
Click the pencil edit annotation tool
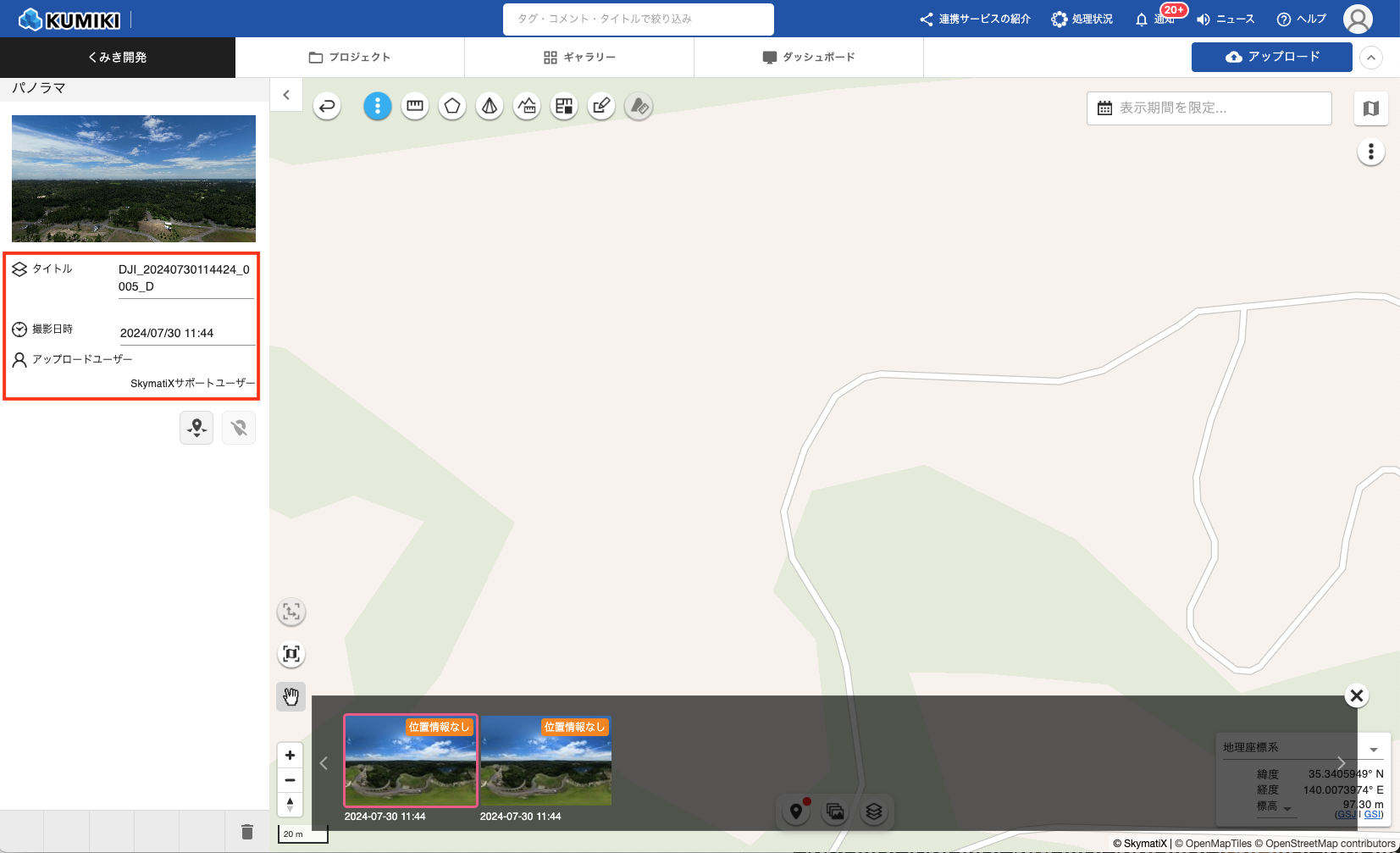pyautogui.click(x=601, y=106)
